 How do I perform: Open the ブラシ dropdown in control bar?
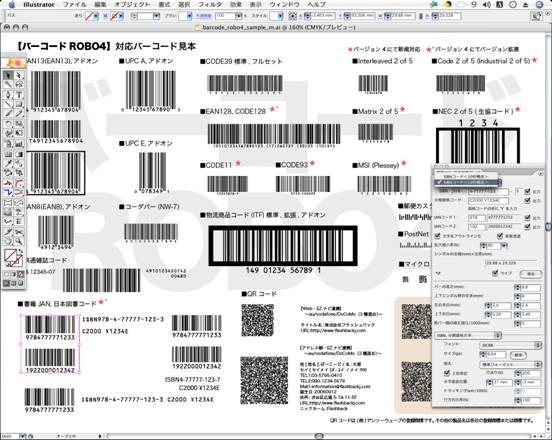(x=189, y=16)
